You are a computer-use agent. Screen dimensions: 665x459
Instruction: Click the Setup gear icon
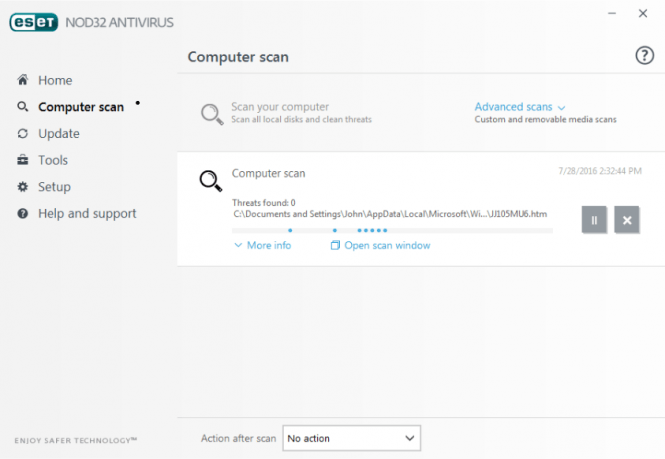(x=22, y=187)
